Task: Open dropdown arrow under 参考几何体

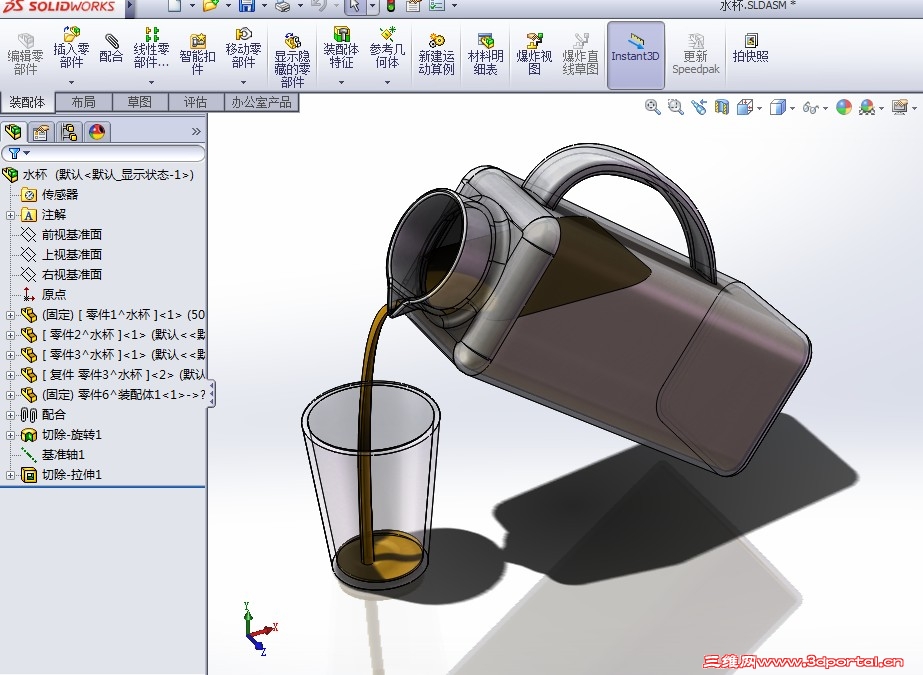Action: pos(387,82)
